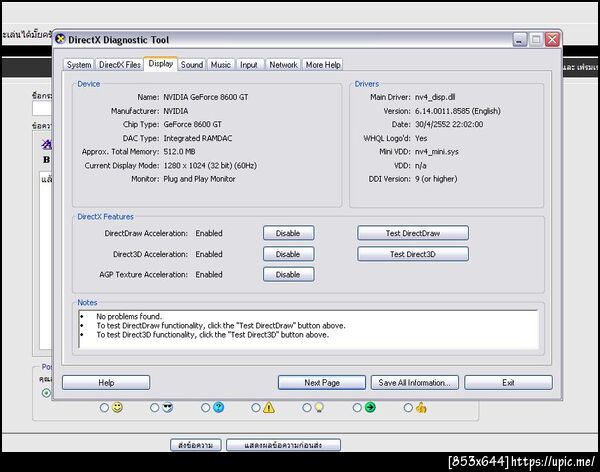Click the light bulb icon
Viewport: 600px width, 472px height.
pyautogui.click(x=319, y=407)
